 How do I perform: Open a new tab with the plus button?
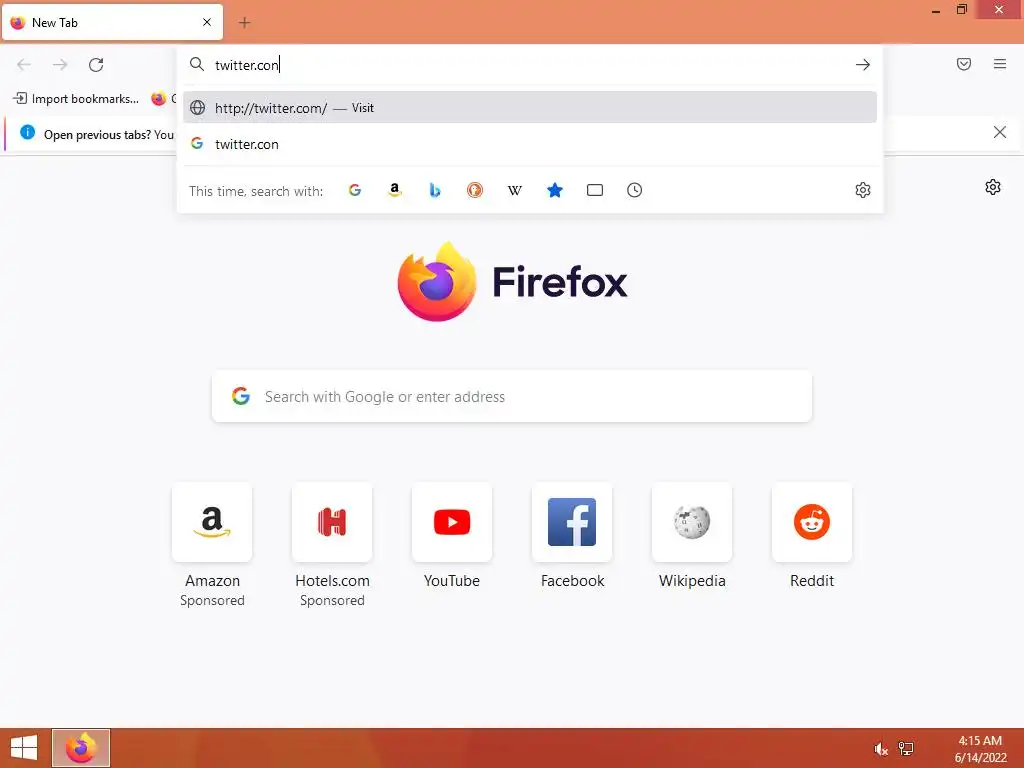click(x=244, y=23)
